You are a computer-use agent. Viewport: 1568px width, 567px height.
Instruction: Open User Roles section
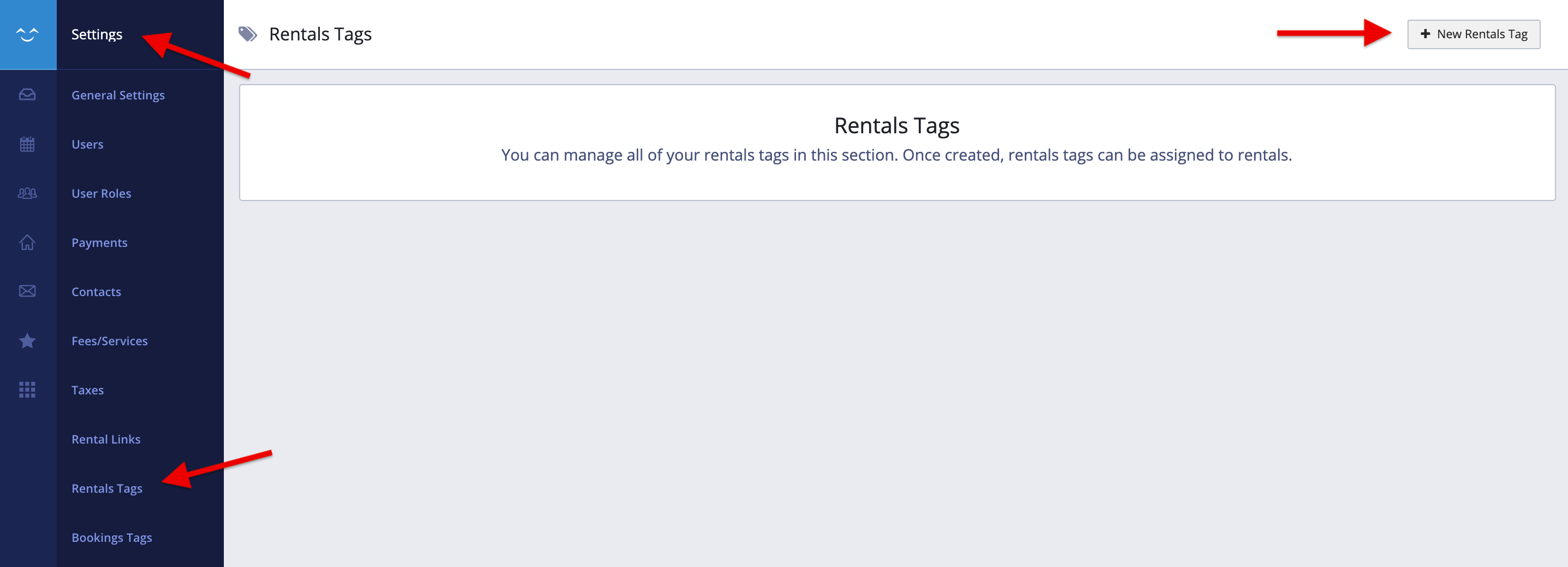102,193
